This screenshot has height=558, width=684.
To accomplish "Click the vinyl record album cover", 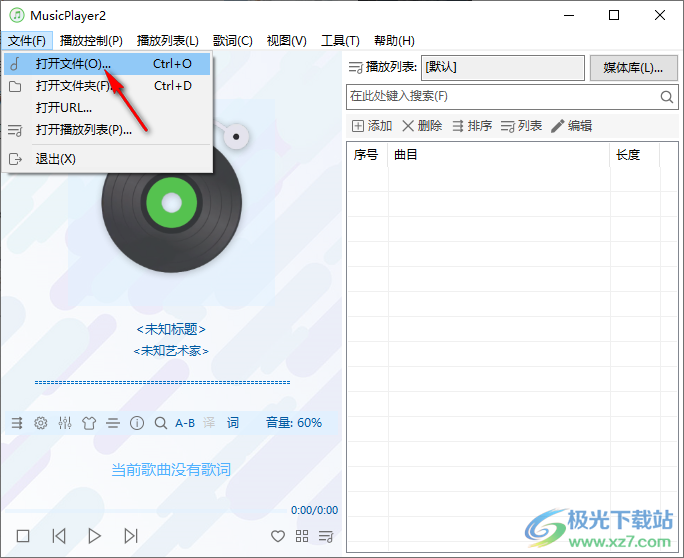I will 171,203.
